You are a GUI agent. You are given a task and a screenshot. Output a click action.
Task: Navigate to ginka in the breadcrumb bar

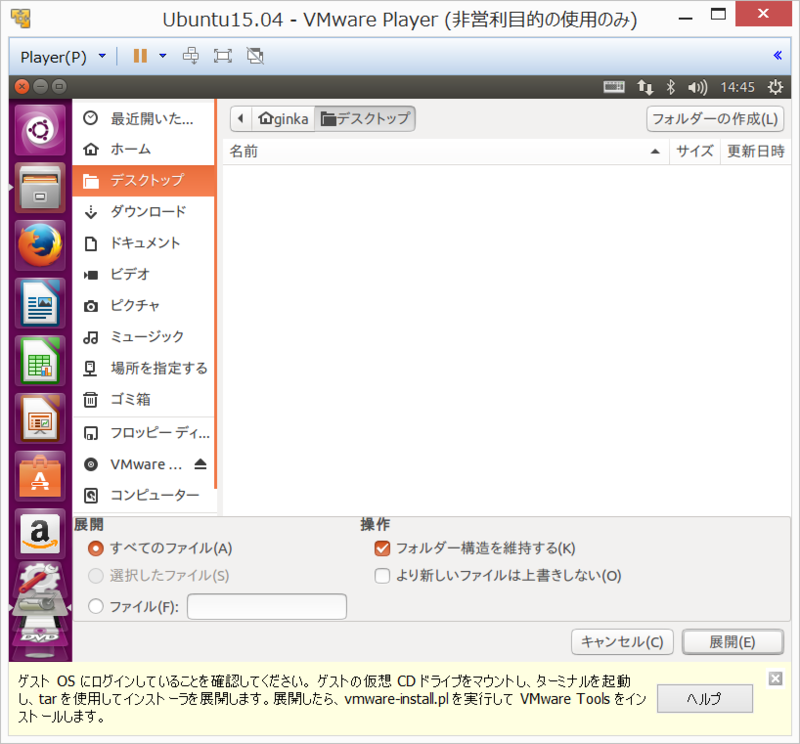[283, 118]
